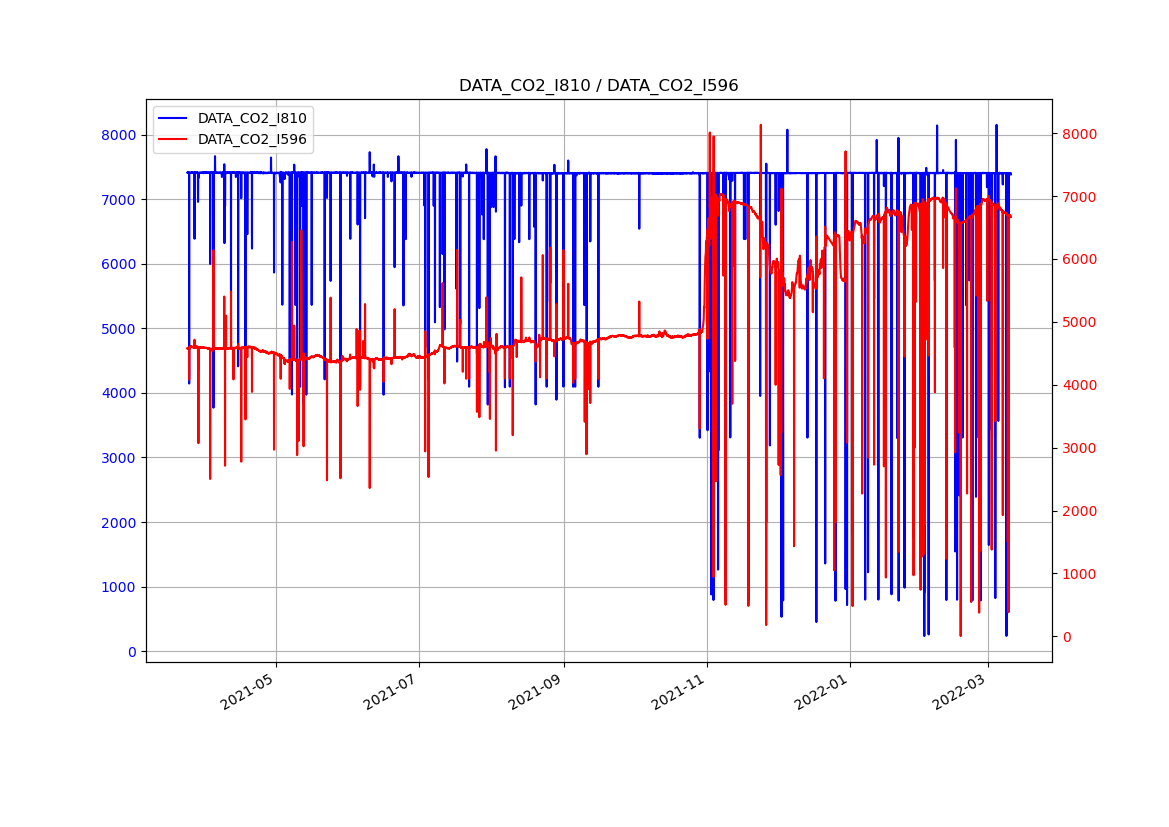Click the red 0 right axis tick label
The width and height of the screenshot is (1169, 827).
coord(1066,637)
